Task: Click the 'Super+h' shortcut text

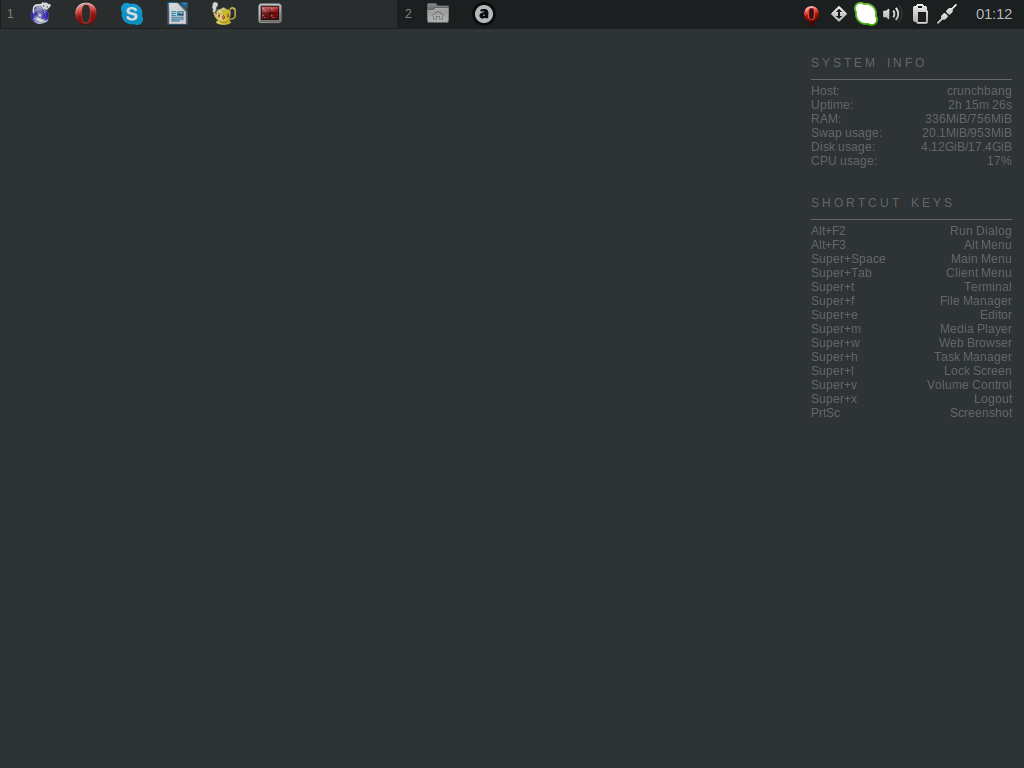Action: coord(834,357)
